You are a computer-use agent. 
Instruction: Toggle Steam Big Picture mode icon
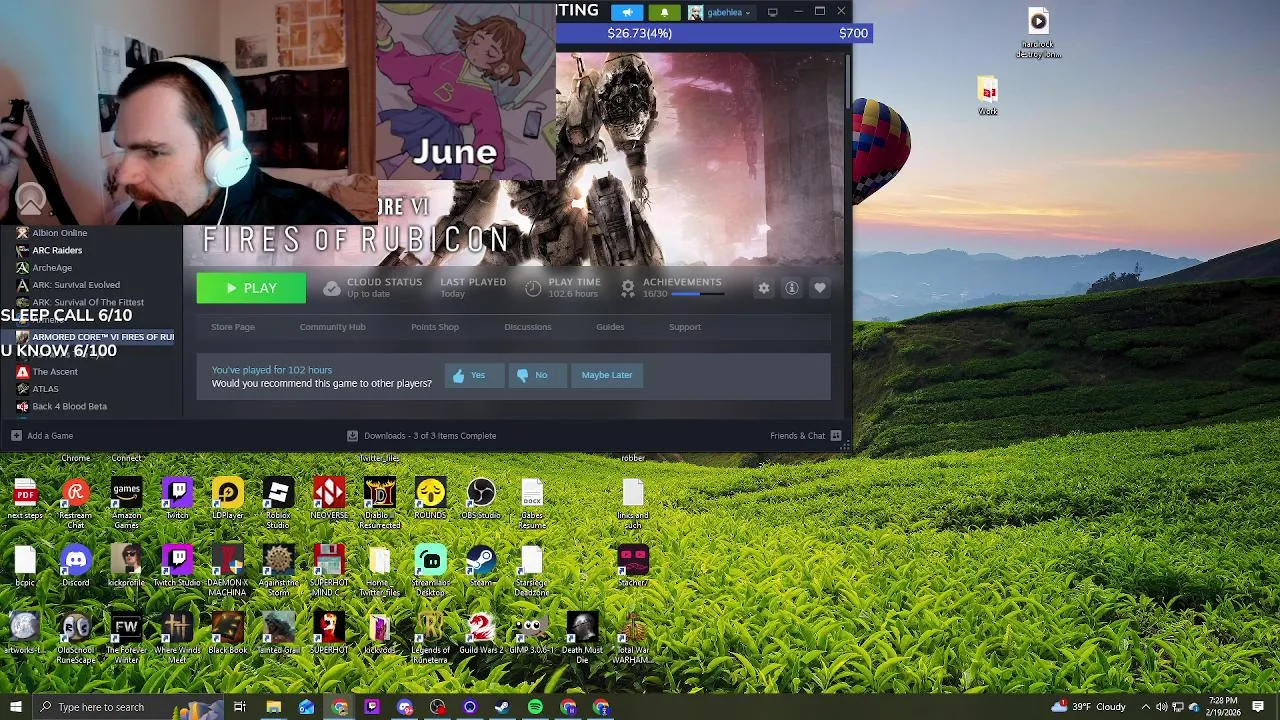[x=773, y=12]
